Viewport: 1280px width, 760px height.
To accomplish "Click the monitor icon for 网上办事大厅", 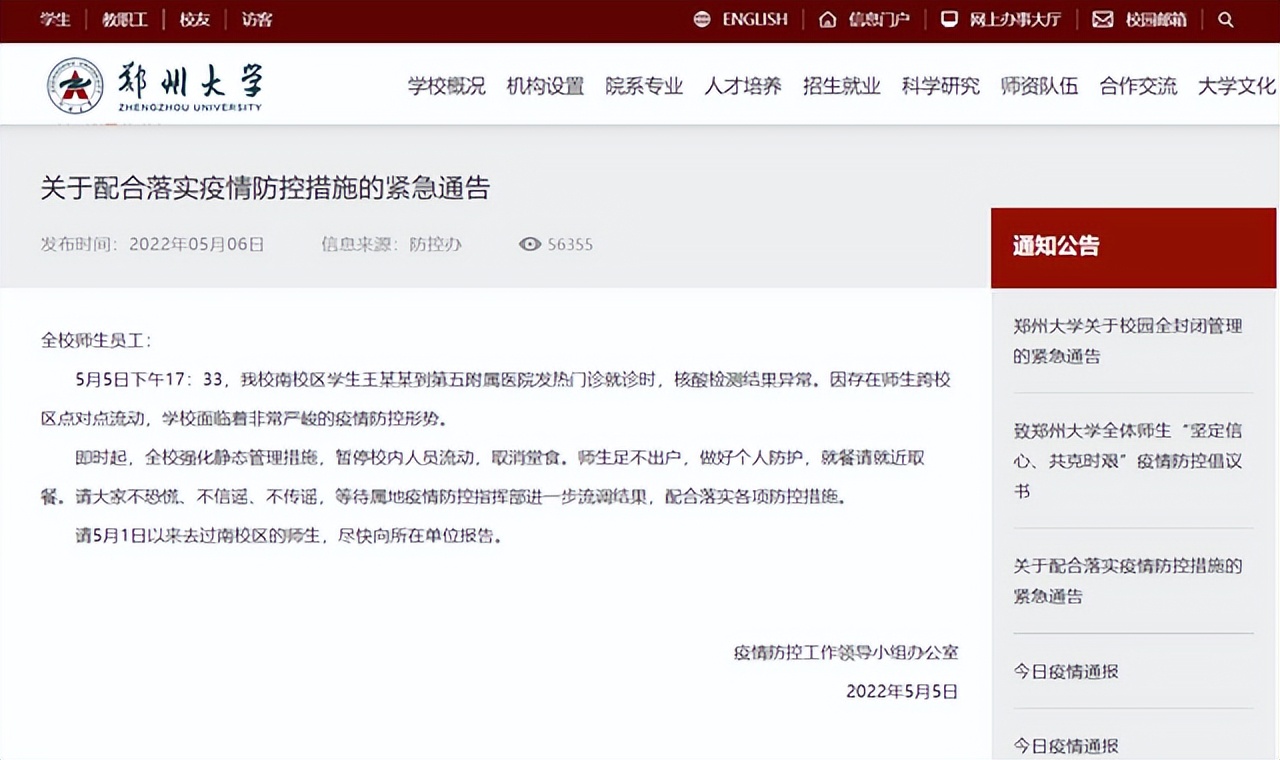I will coord(948,18).
